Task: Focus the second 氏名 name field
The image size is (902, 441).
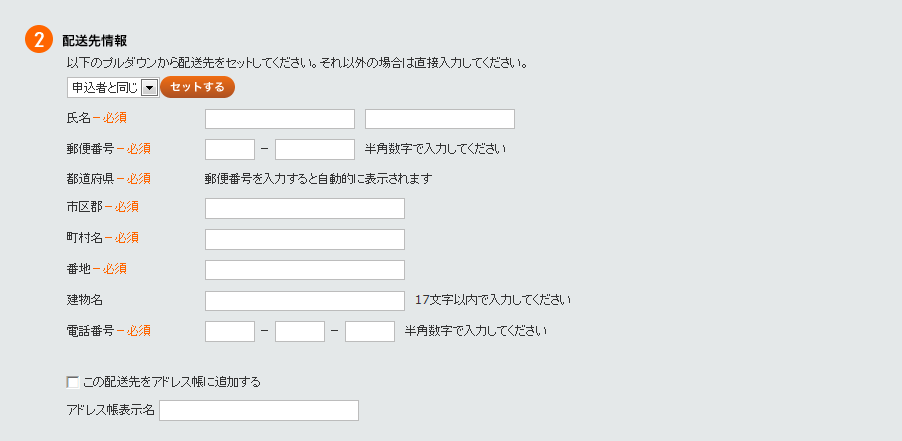Action: (x=440, y=119)
